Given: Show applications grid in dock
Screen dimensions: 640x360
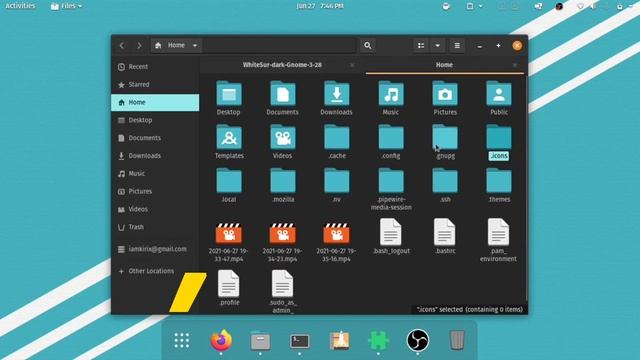Looking at the screenshot, I should (182, 340).
